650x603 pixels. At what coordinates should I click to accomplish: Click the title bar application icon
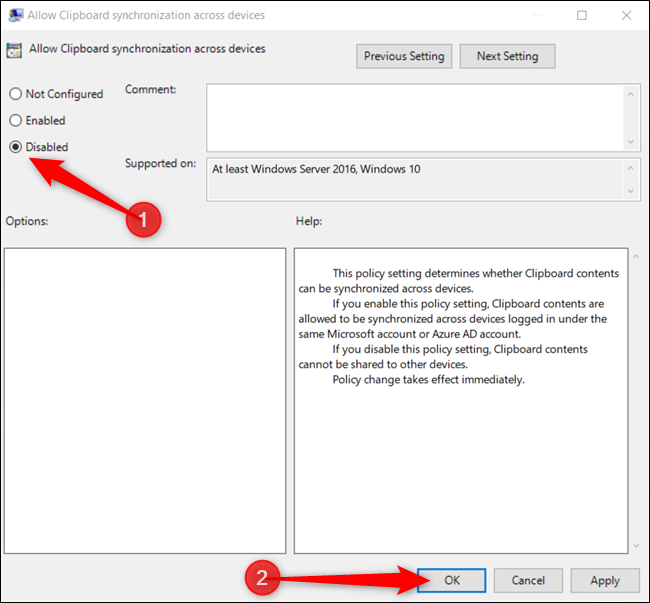pos(15,15)
